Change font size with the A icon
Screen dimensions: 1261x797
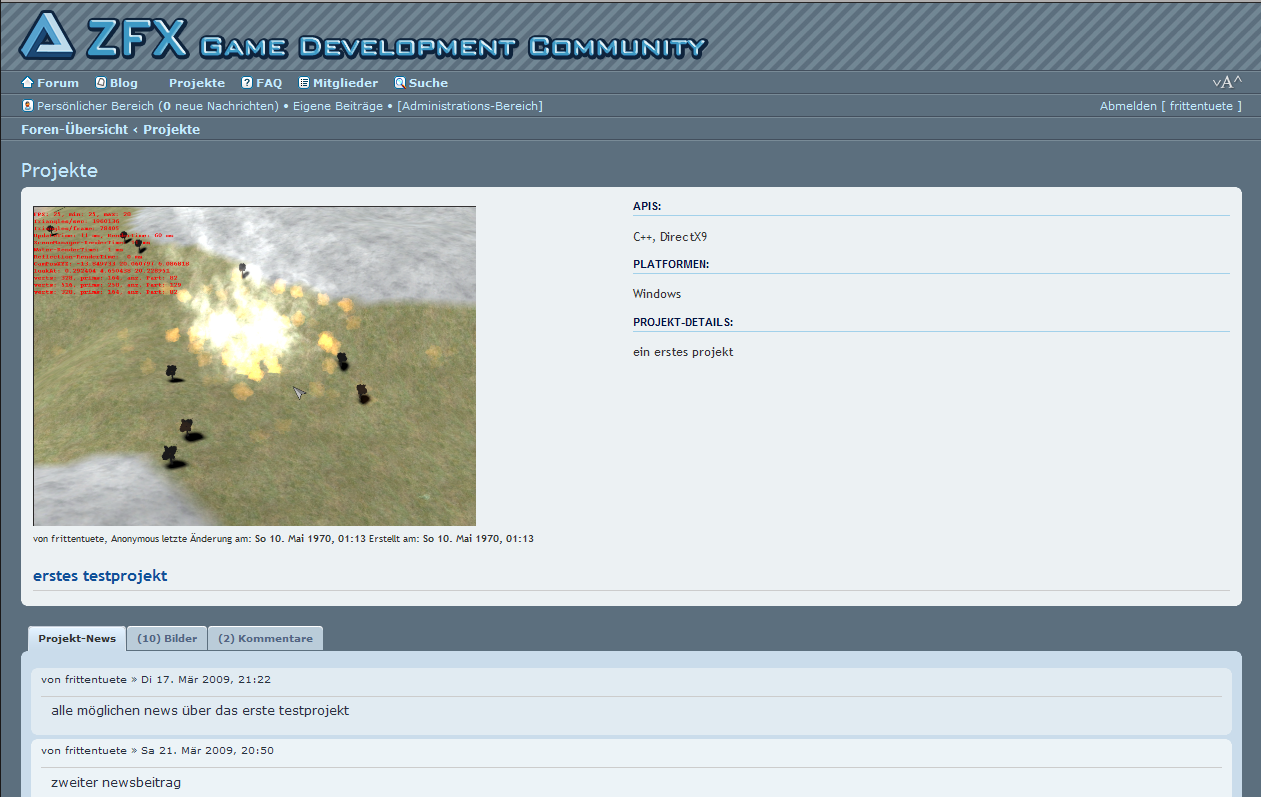click(1227, 82)
